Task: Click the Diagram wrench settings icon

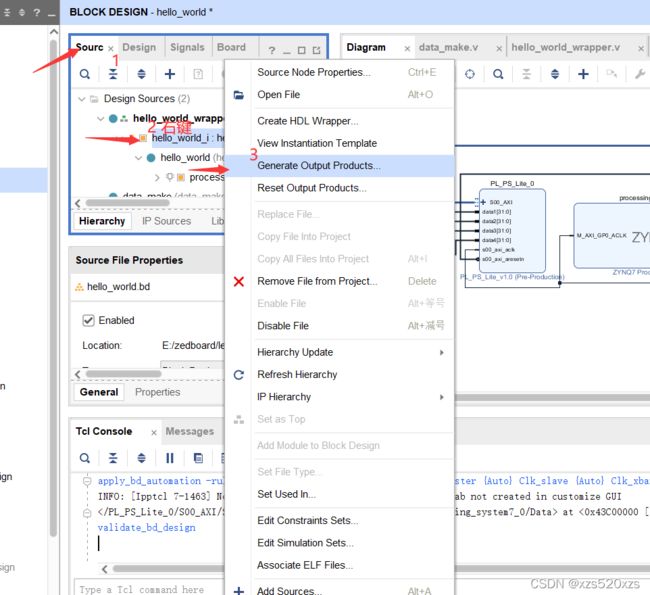Action: coord(640,74)
